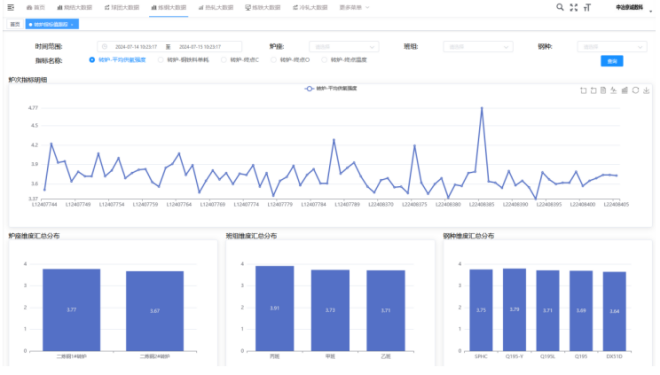The height and width of the screenshot is (375, 660).
Task: Open the chart data view icon
Action: pyautogui.click(x=603, y=90)
